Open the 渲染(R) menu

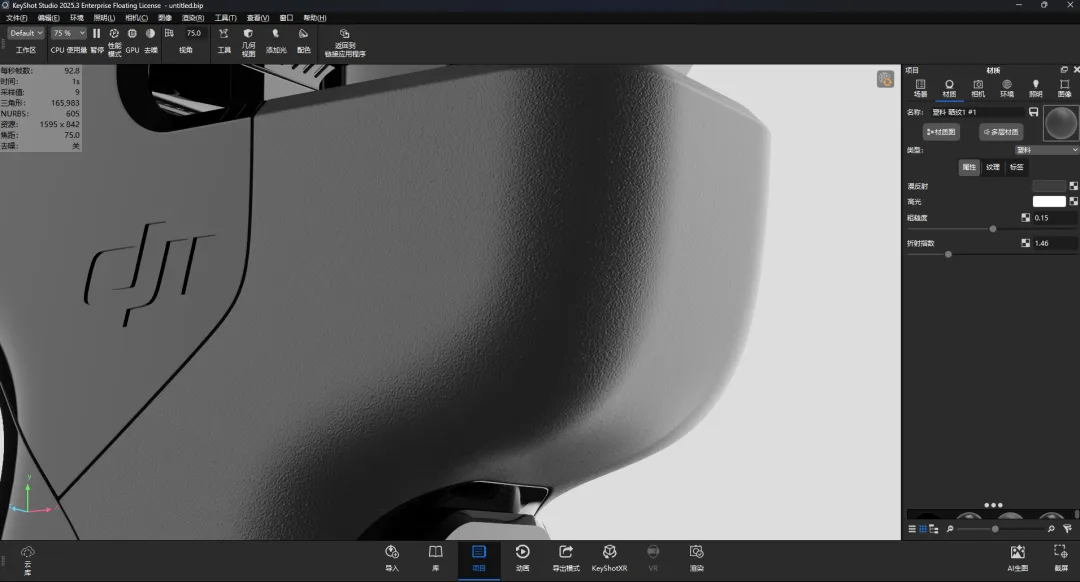coord(193,18)
